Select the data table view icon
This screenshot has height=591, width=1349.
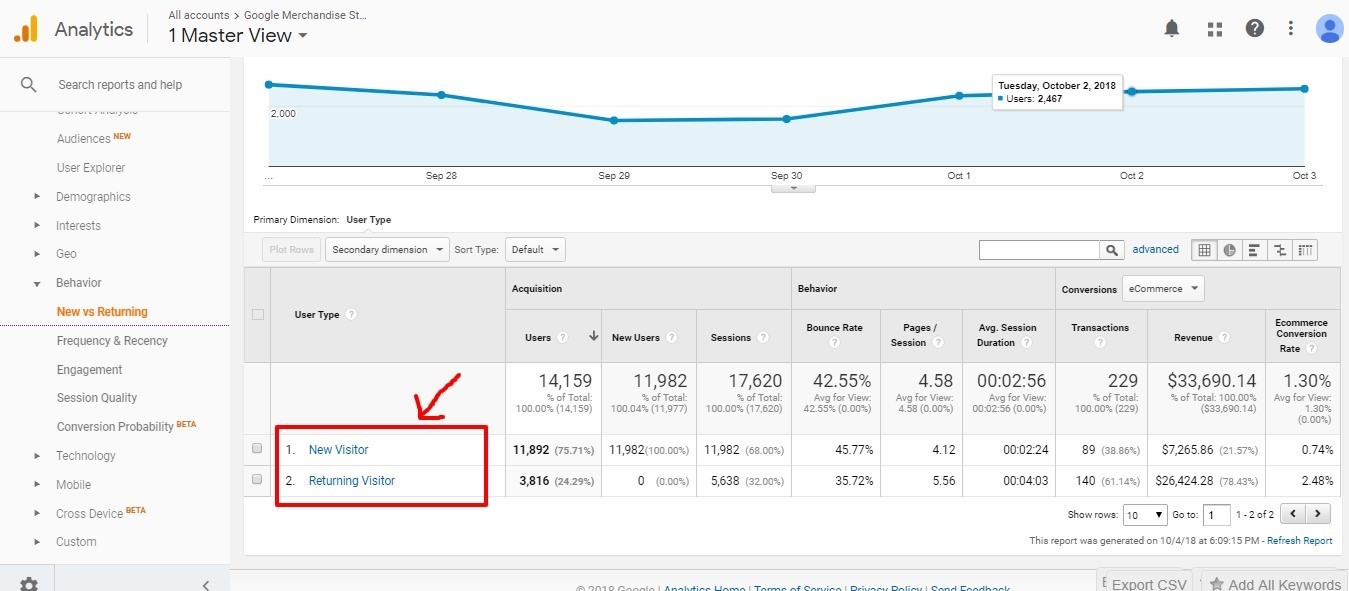click(1204, 250)
